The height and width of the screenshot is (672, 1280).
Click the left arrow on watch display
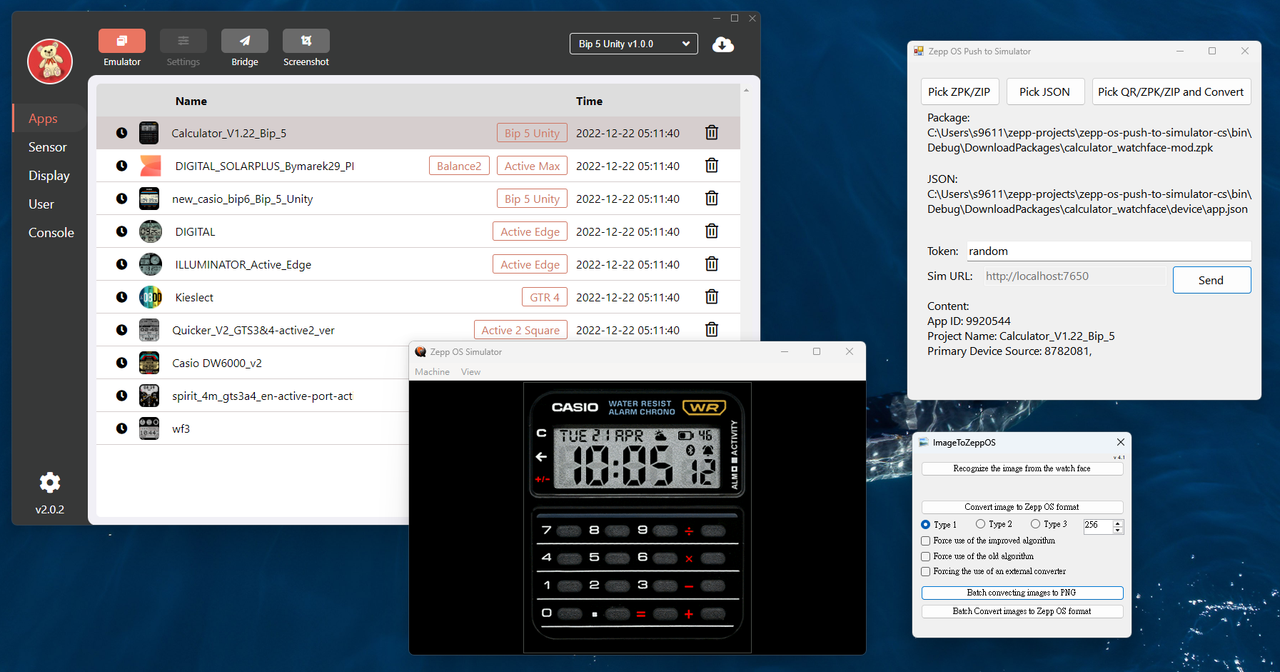(x=541, y=457)
